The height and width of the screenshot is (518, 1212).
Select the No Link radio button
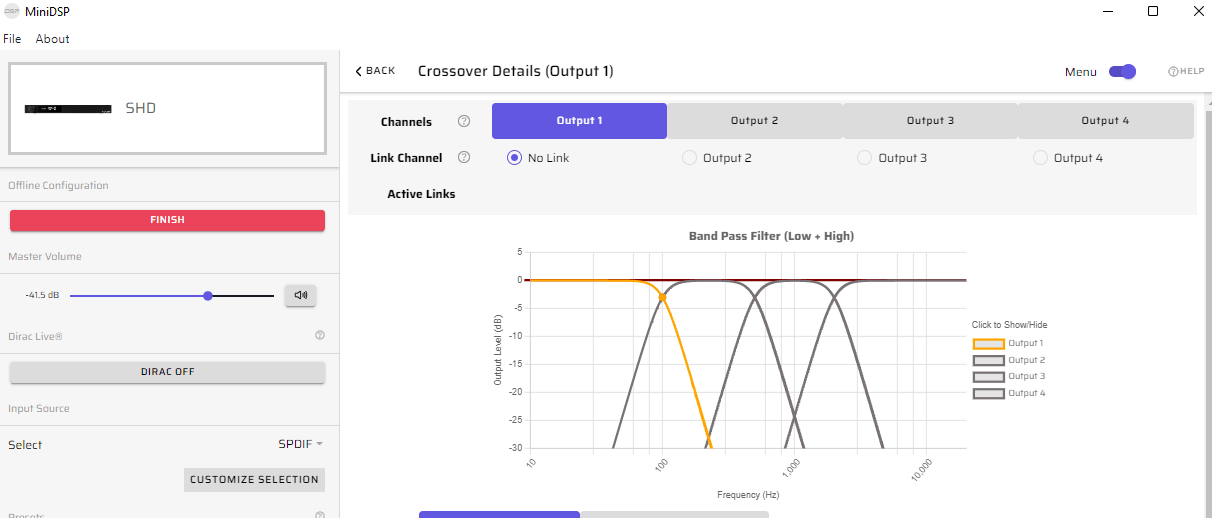coord(515,158)
